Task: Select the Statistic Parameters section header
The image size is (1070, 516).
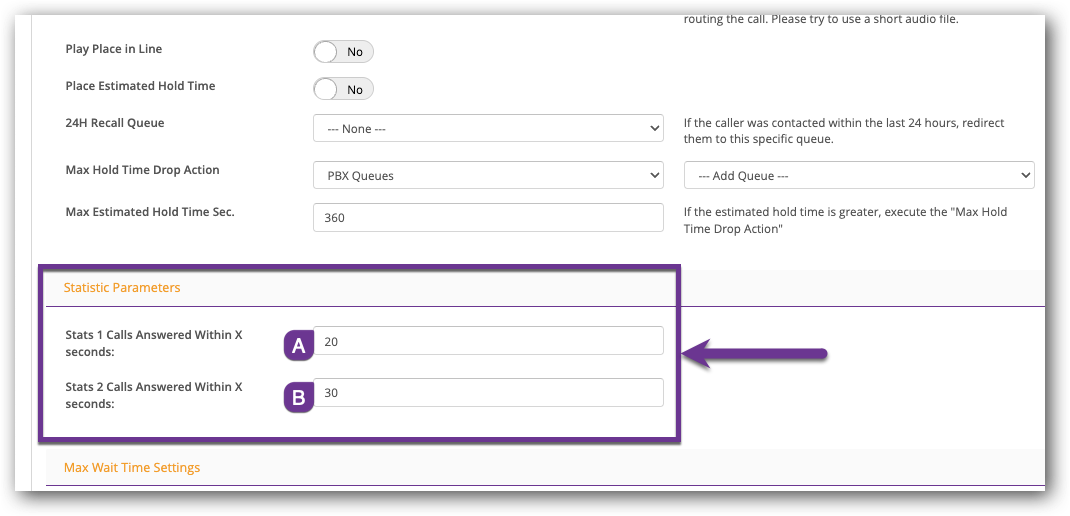Action: tap(122, 288)
